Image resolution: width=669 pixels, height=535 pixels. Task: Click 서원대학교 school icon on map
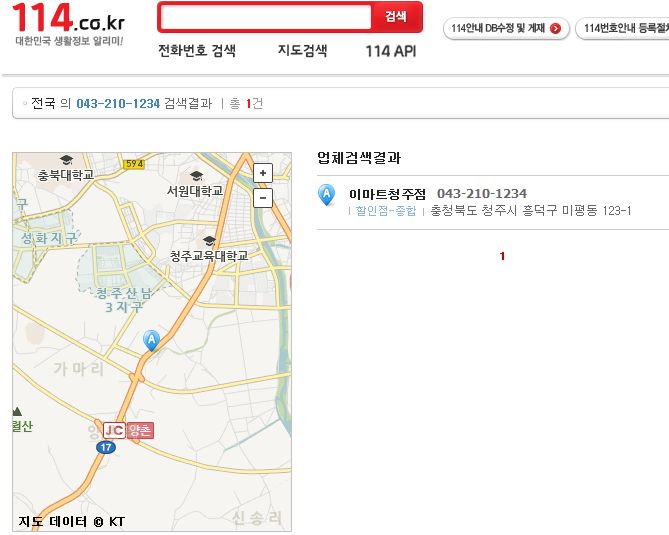pos(196,175)
